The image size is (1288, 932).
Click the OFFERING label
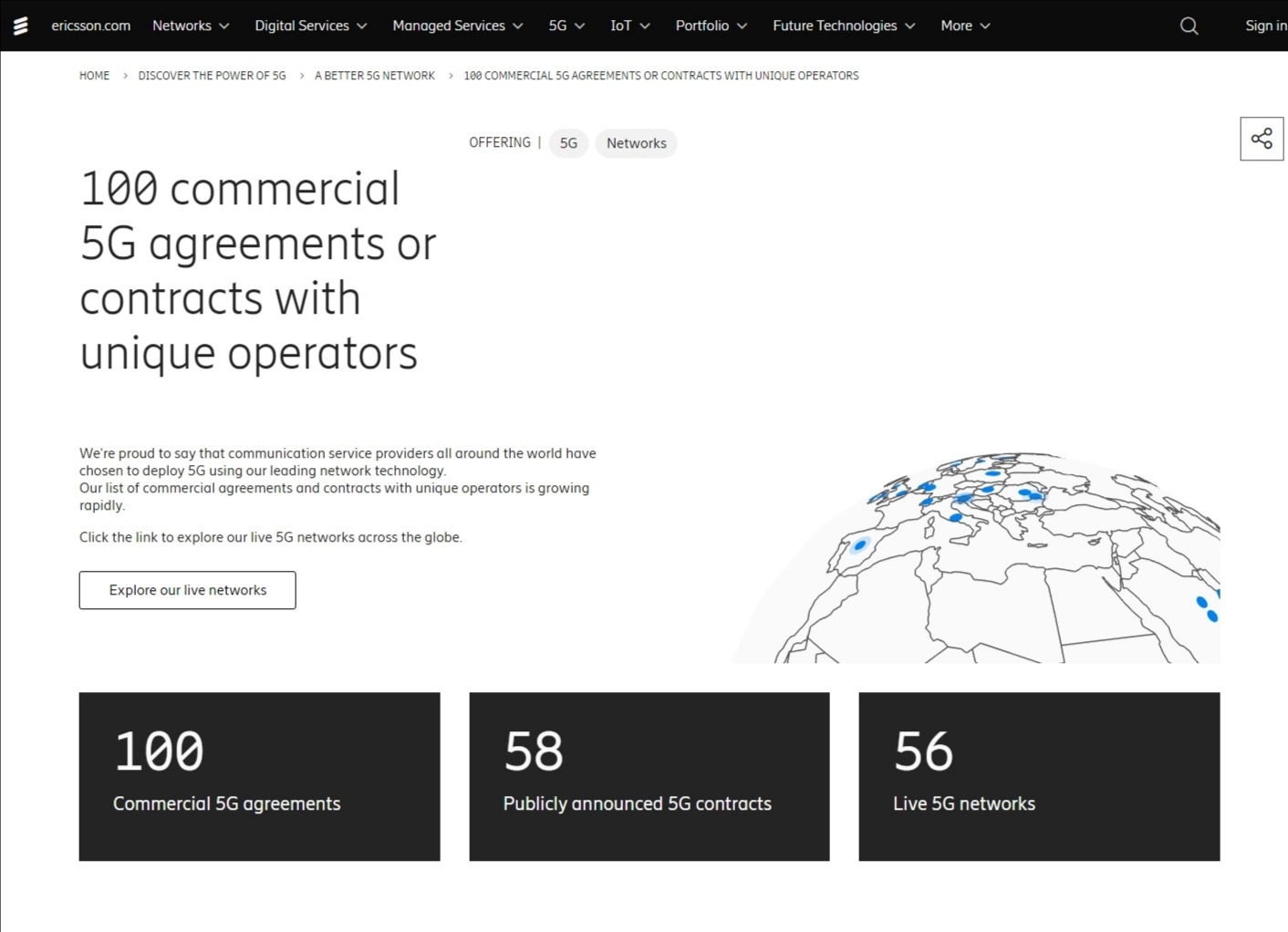click(500, 142)
